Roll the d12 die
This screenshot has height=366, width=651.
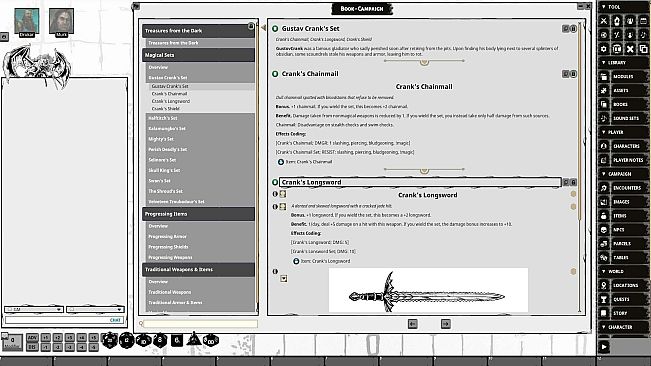point(127,341)
